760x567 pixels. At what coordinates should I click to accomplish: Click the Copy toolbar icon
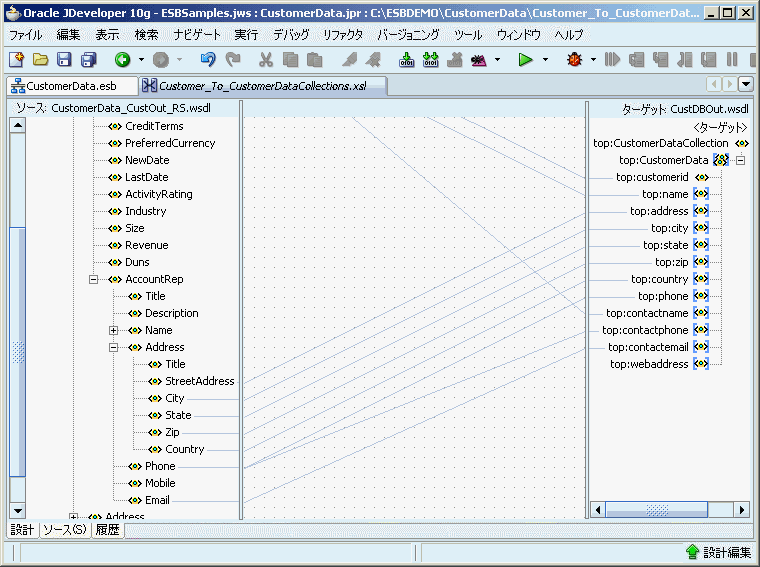290,60
